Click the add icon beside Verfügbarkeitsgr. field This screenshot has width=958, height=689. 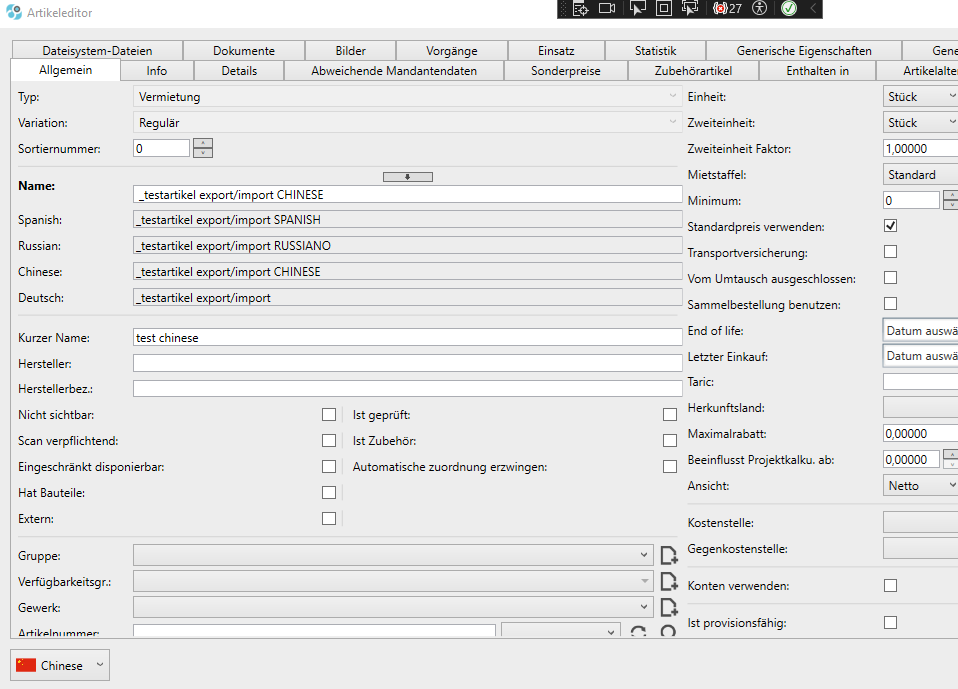(669, 581)
